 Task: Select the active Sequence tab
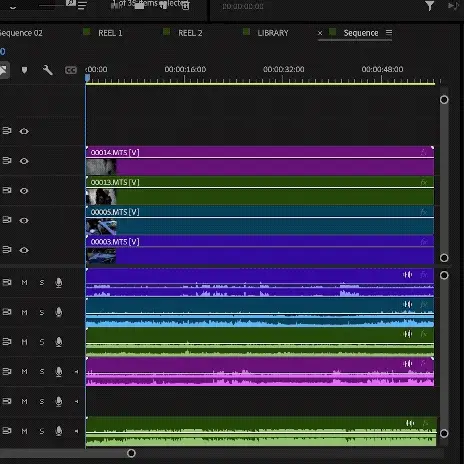pyautogui.click(x=361, y=33)
